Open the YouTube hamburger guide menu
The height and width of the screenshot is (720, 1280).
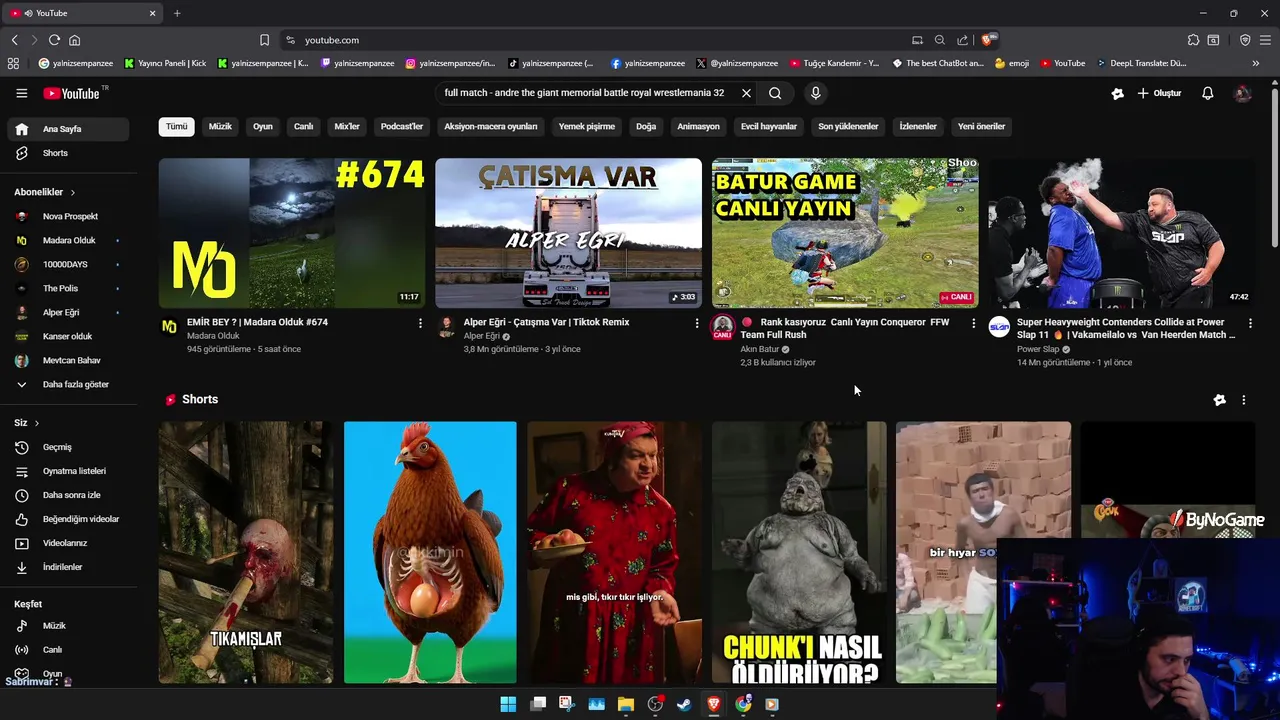pyautogui.click(x=21, y=93)
